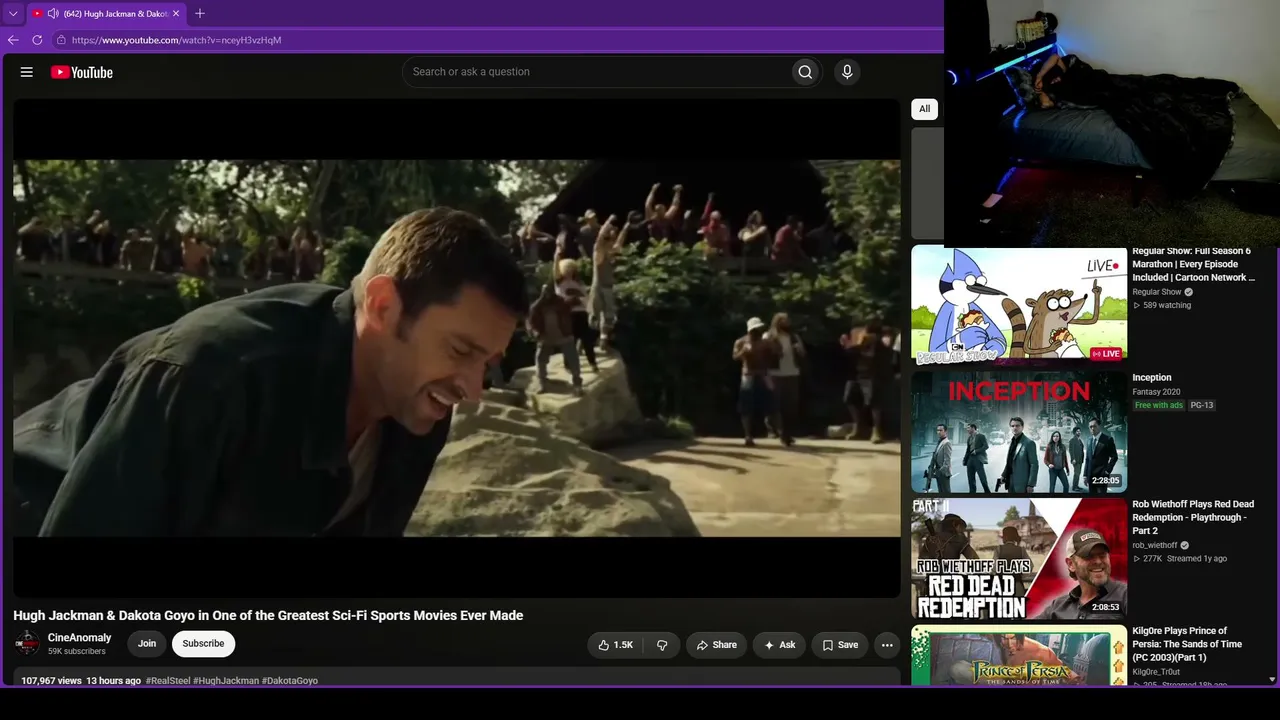Screen dimensions: 1280x720
Task: Click the magnifier search button
Action: point(805,72)
